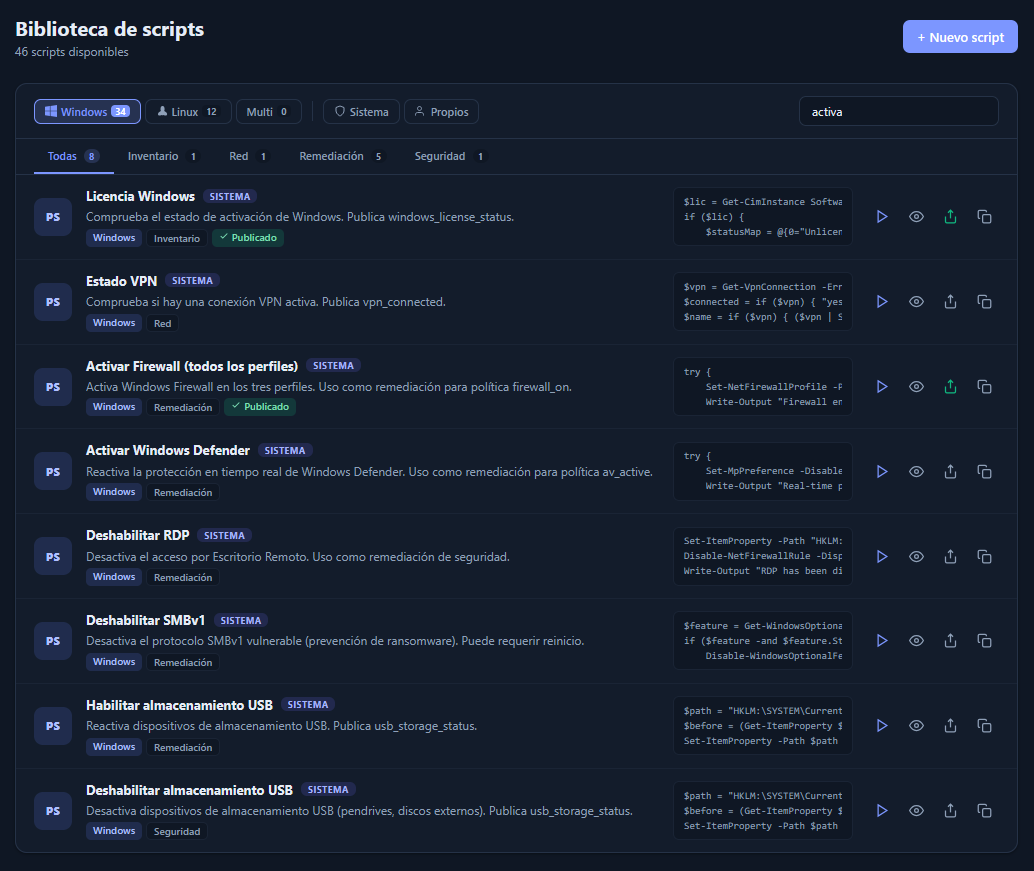The height and width of the screenshot is (871, 1034).
Task: Enable the Multi platform filter
Action: [268, 112]
